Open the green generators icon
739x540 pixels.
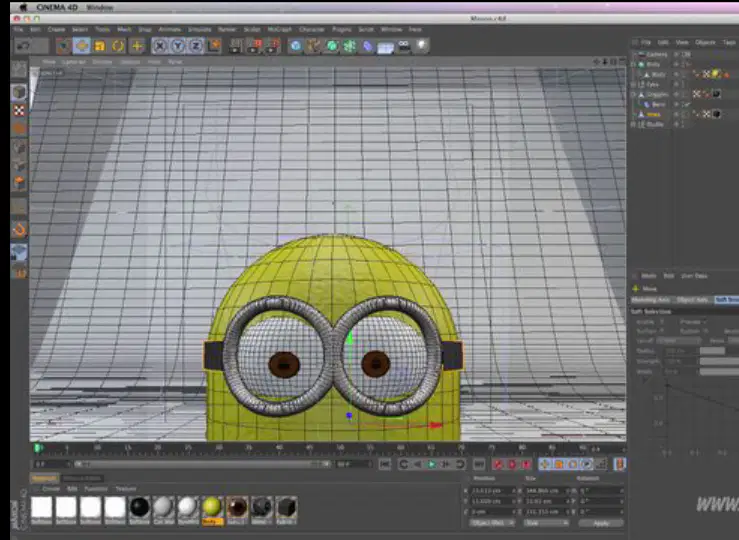coord(332,46)
